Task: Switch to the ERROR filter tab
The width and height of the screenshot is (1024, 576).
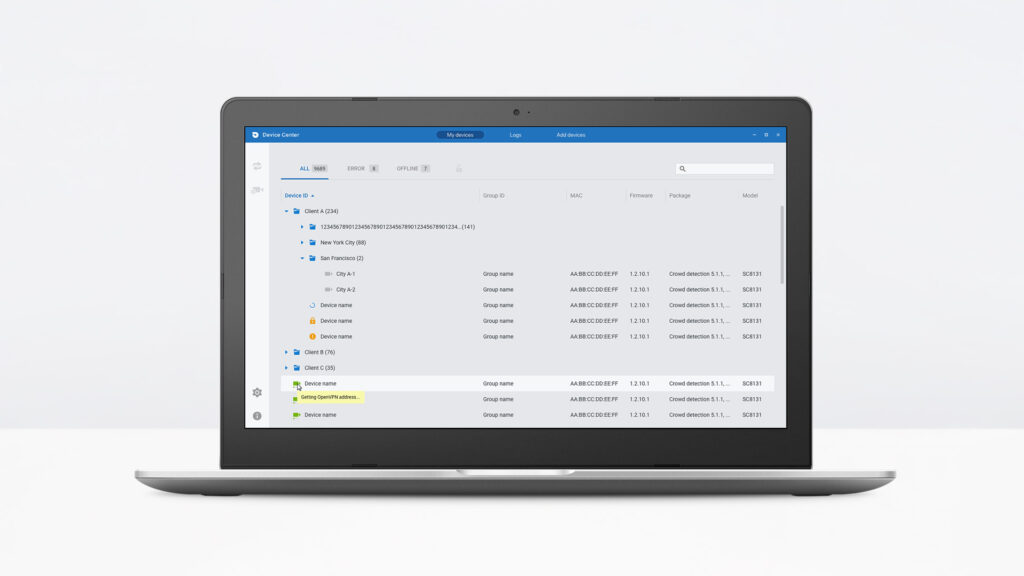Action: pyautogui.click(x=362, y=169)
